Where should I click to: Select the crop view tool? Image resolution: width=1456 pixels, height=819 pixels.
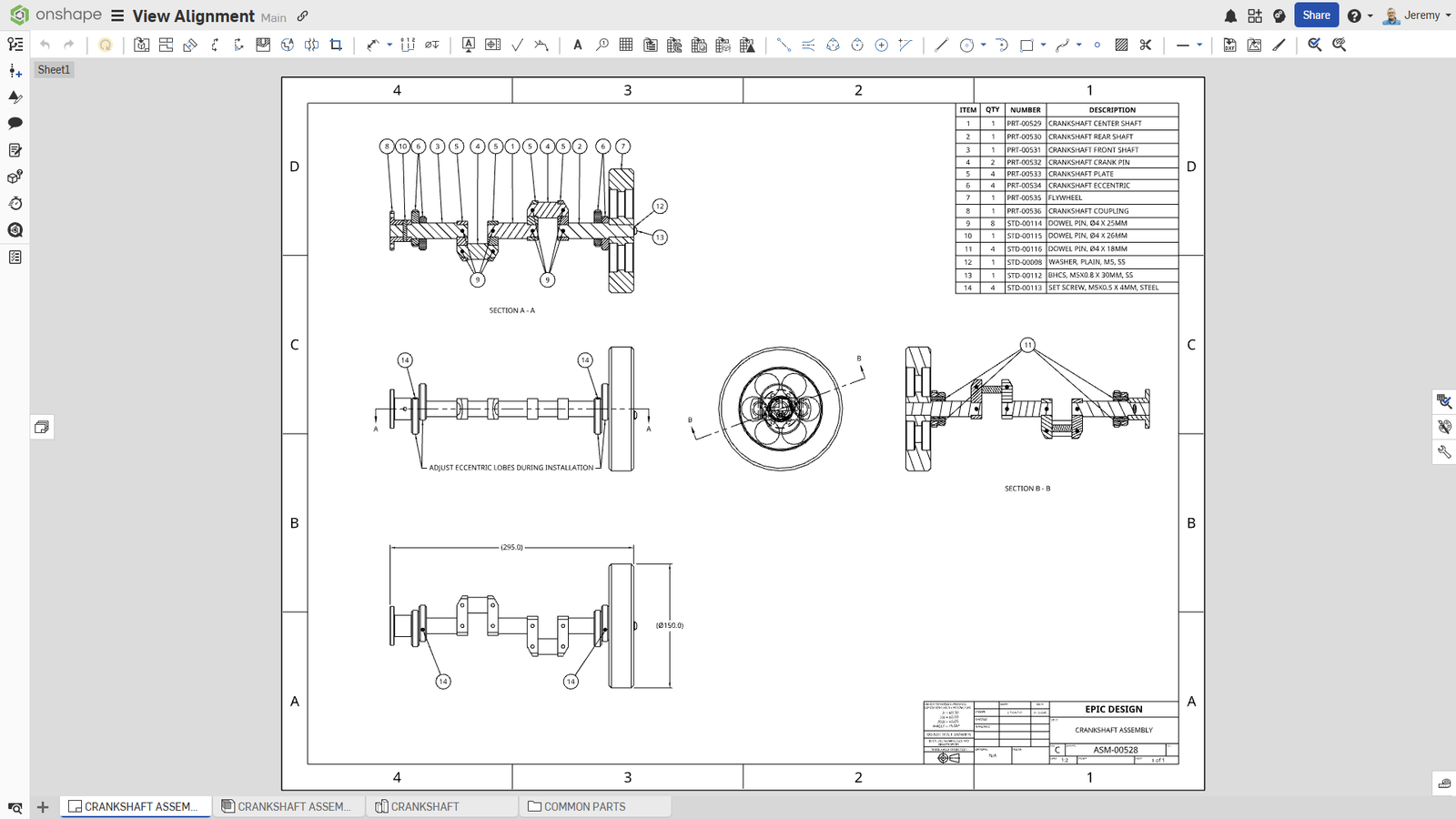335,45
